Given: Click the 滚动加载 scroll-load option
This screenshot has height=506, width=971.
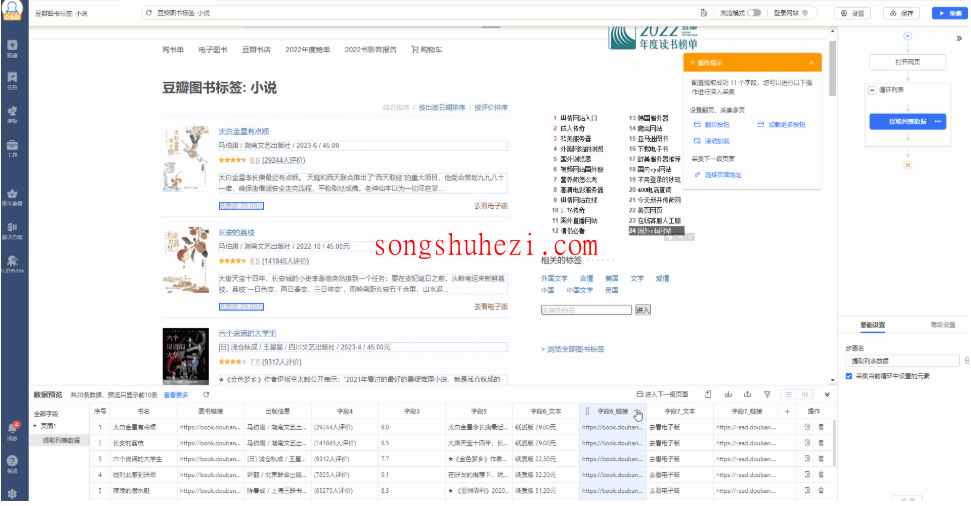Looking at the screenshot, I should 712,141.
